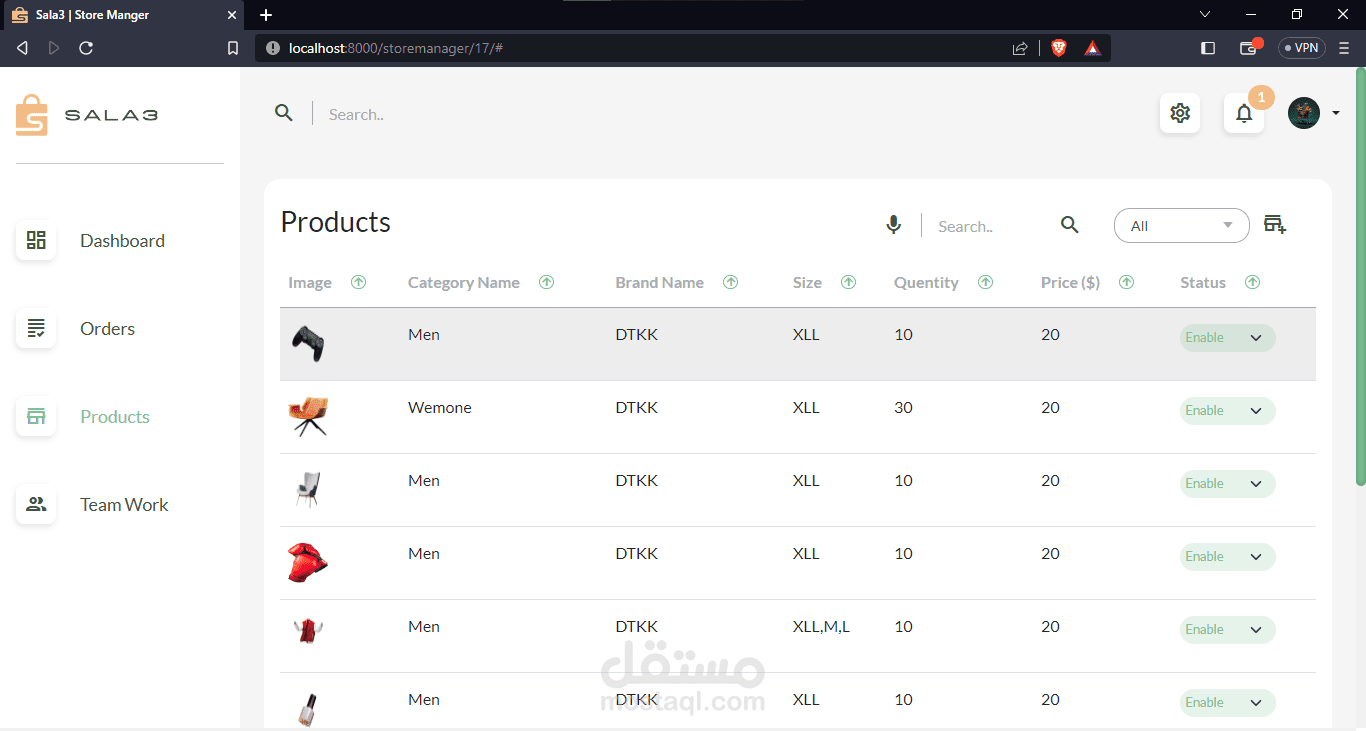The width and height of the screenshot is (1366, 731).
Task: Sort by Price column arrow icon
Action: point(1126,282)
